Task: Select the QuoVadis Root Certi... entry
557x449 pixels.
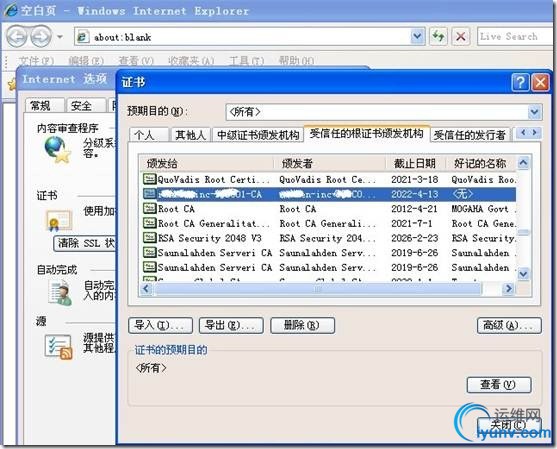Action: 213,180
